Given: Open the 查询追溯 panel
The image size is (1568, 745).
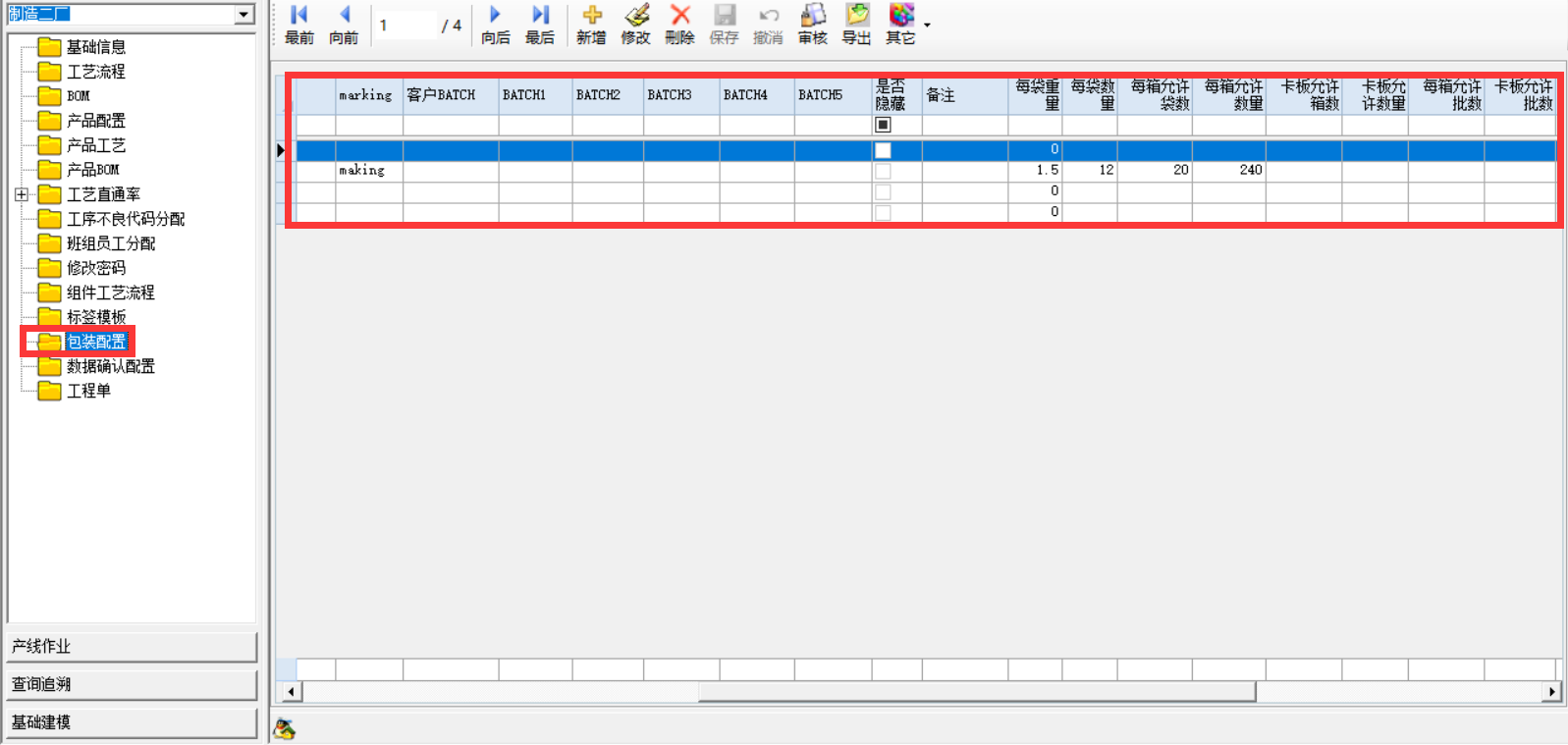Looking at the screenshot, I should pos(132,684).
